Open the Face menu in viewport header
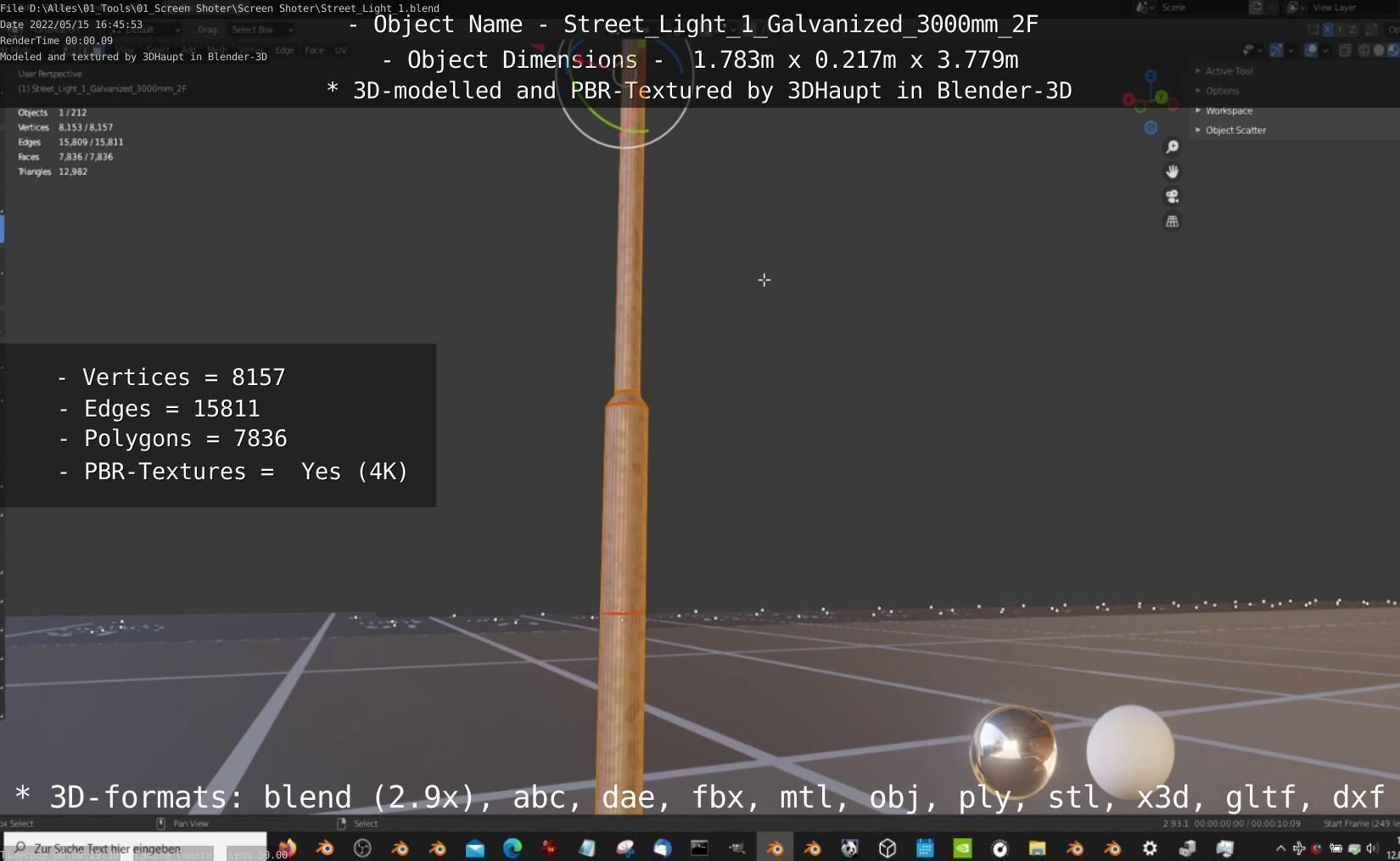The width and height of the screenshot is (1400, 861). [x=314, y=50]
